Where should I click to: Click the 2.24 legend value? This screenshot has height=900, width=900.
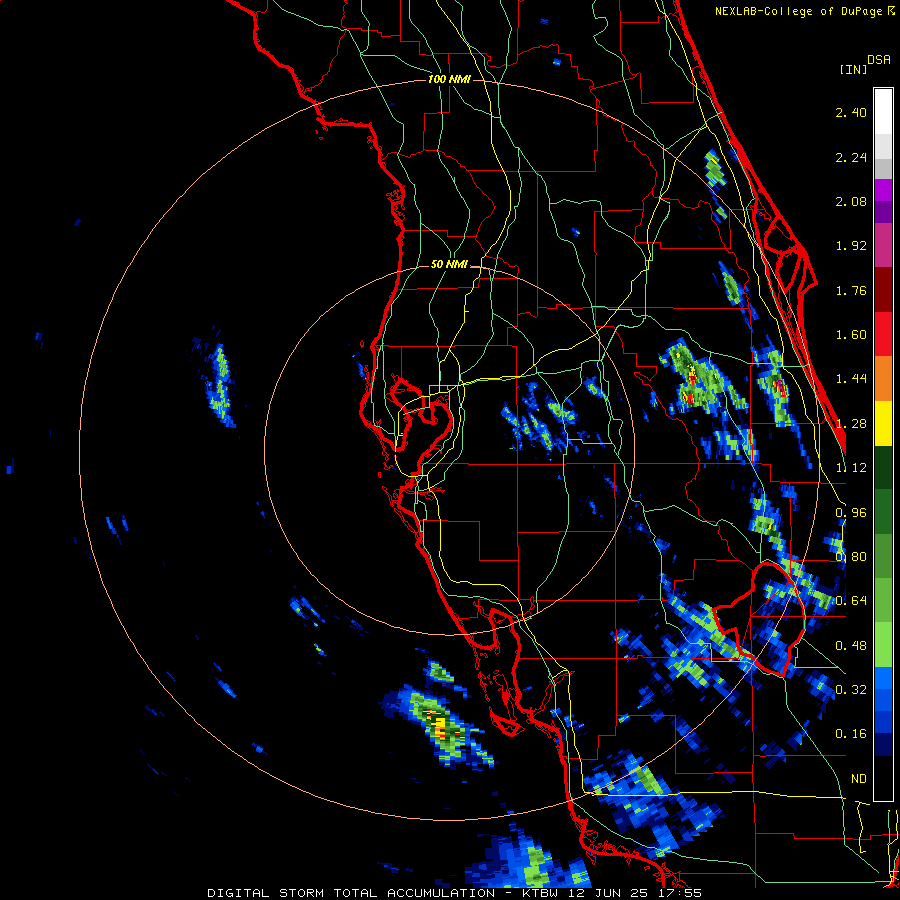point(851,157)
